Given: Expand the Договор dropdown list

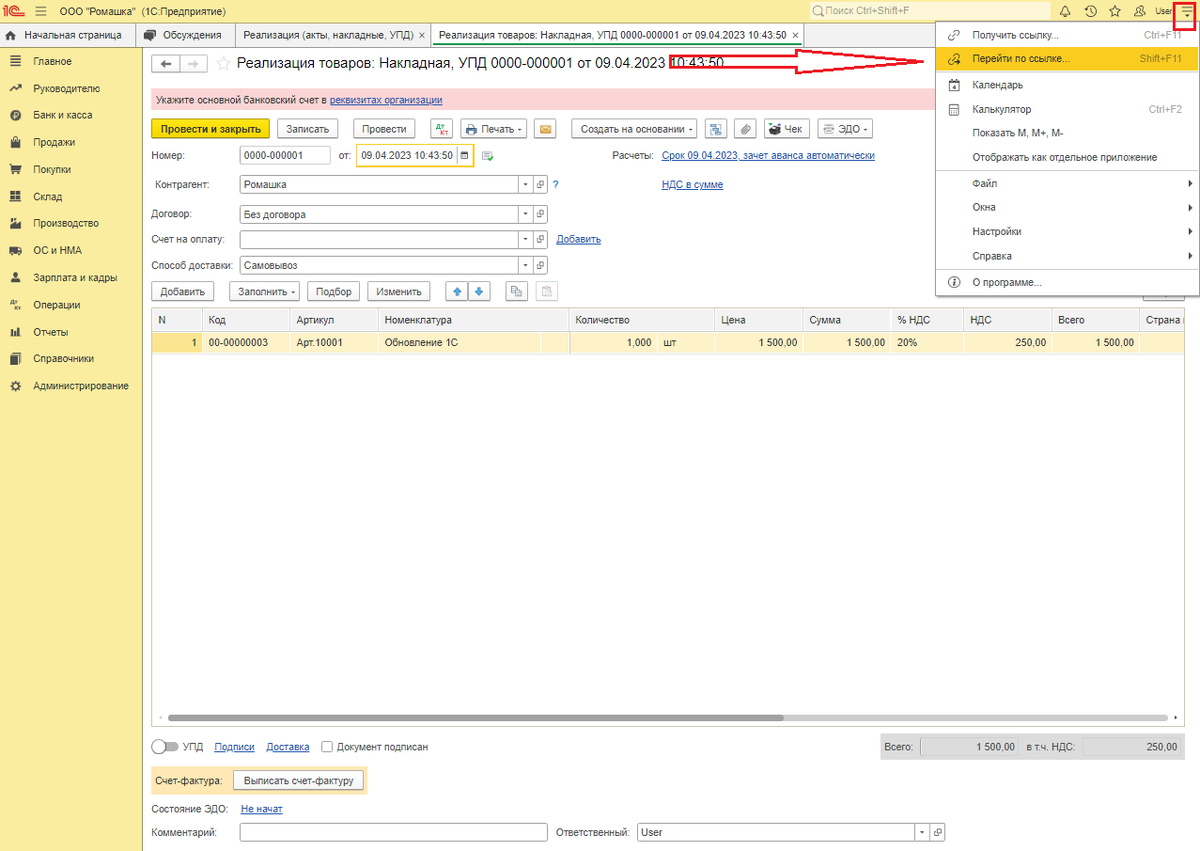Looking at the screenshot, I should [x=525, y=214].
